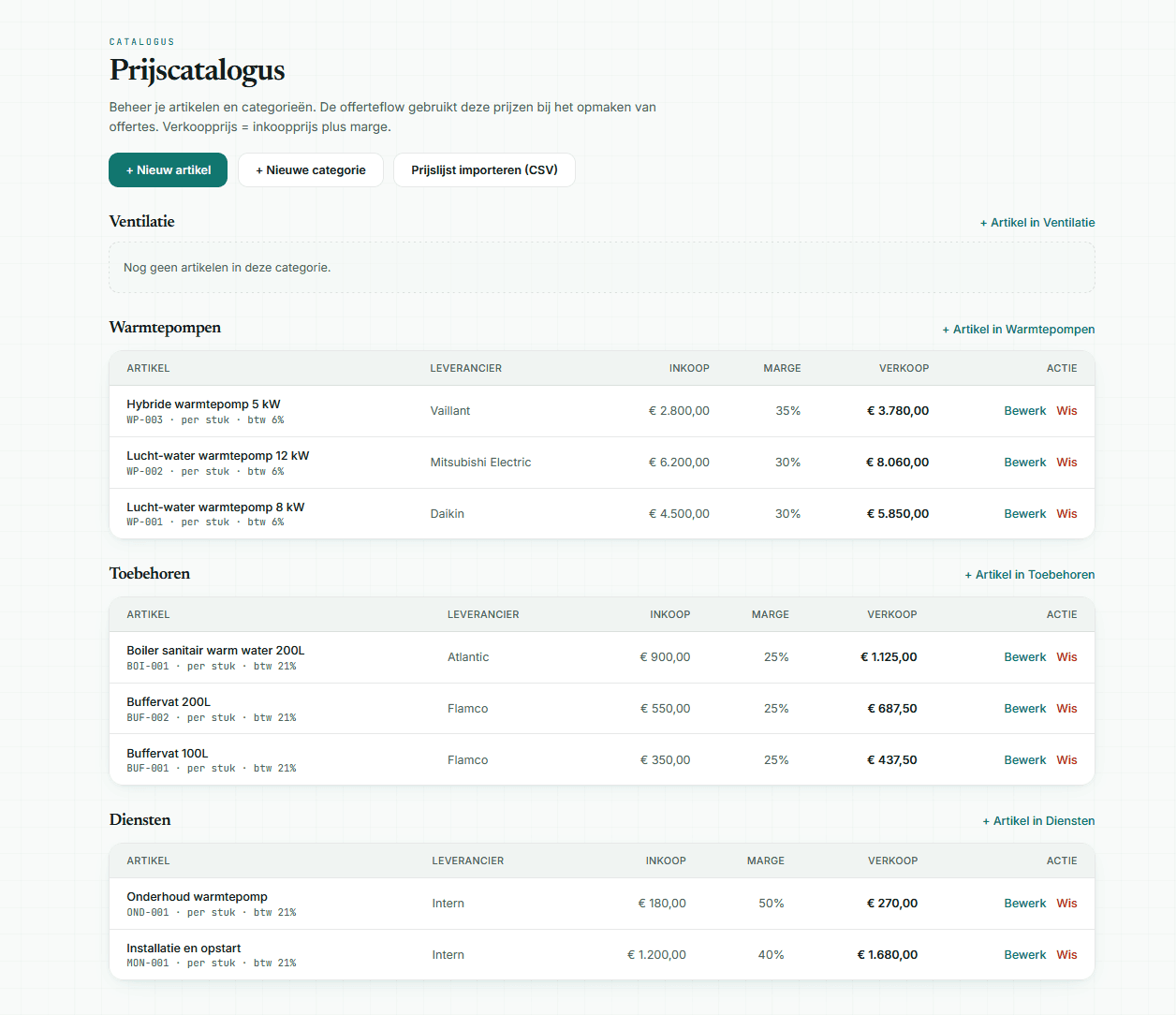The height and width of the screenshot is (1015, 1176).
Task: Select verkoop price € 3.780,00
Action: tap(898, 411)
